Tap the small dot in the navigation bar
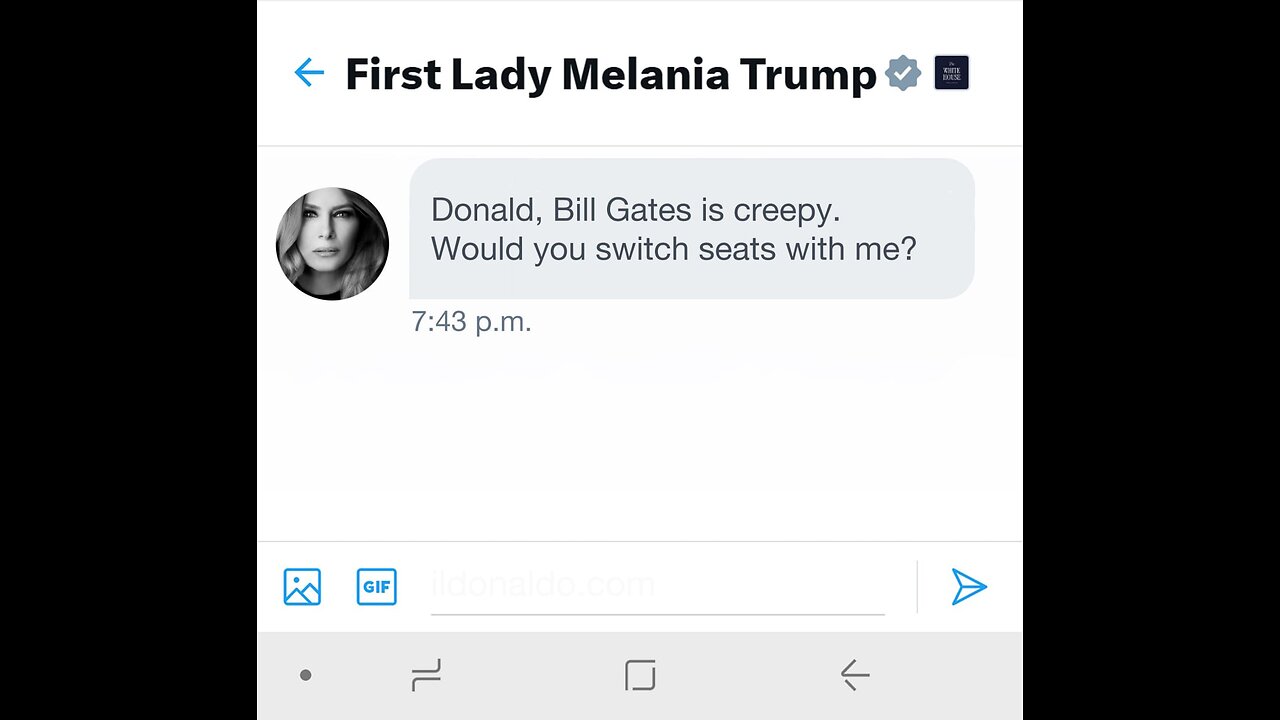The width and height of the screenshot is (1280, 720). (306, 676)
